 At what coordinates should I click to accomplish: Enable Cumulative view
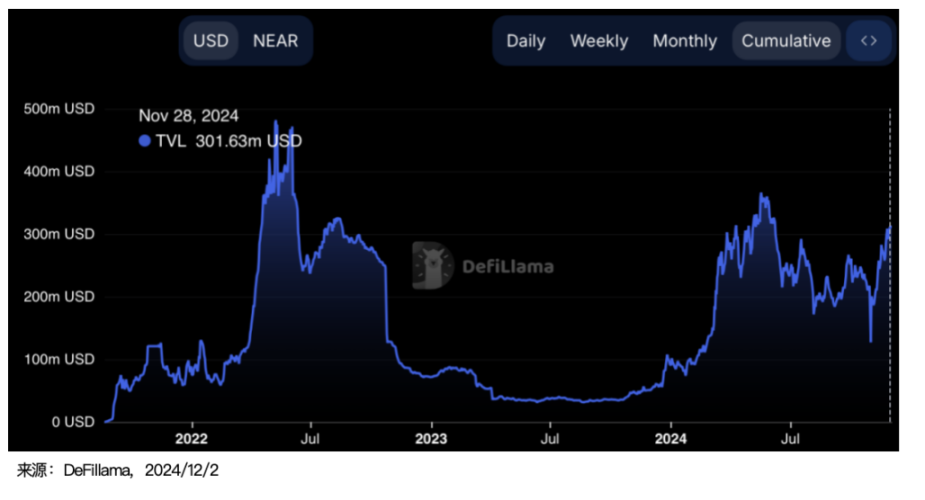coord(786,41)
